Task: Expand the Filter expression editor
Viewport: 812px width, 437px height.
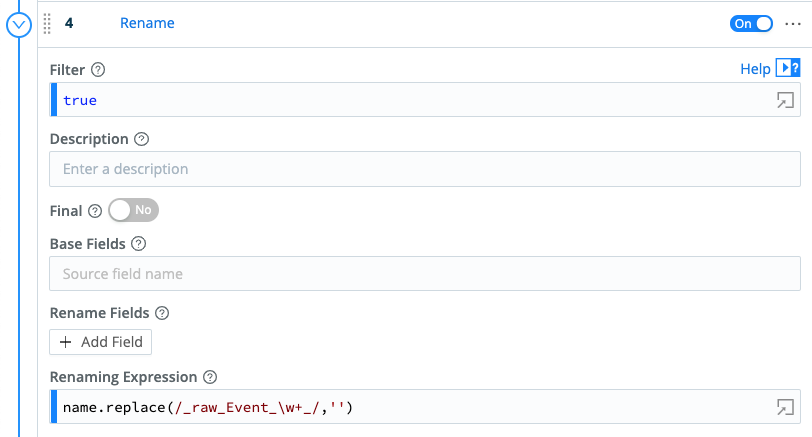Action: coord(785,100)
